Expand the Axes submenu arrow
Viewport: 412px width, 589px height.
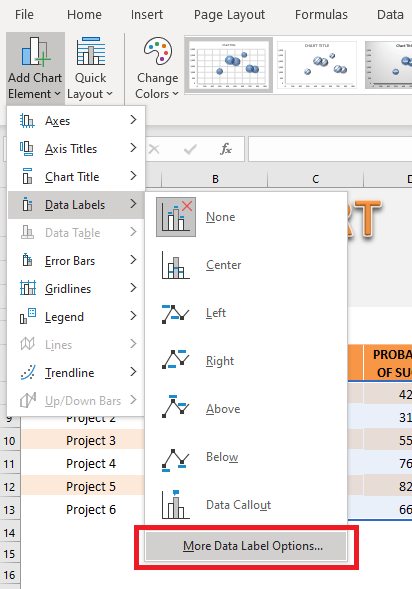pos(133,121)
